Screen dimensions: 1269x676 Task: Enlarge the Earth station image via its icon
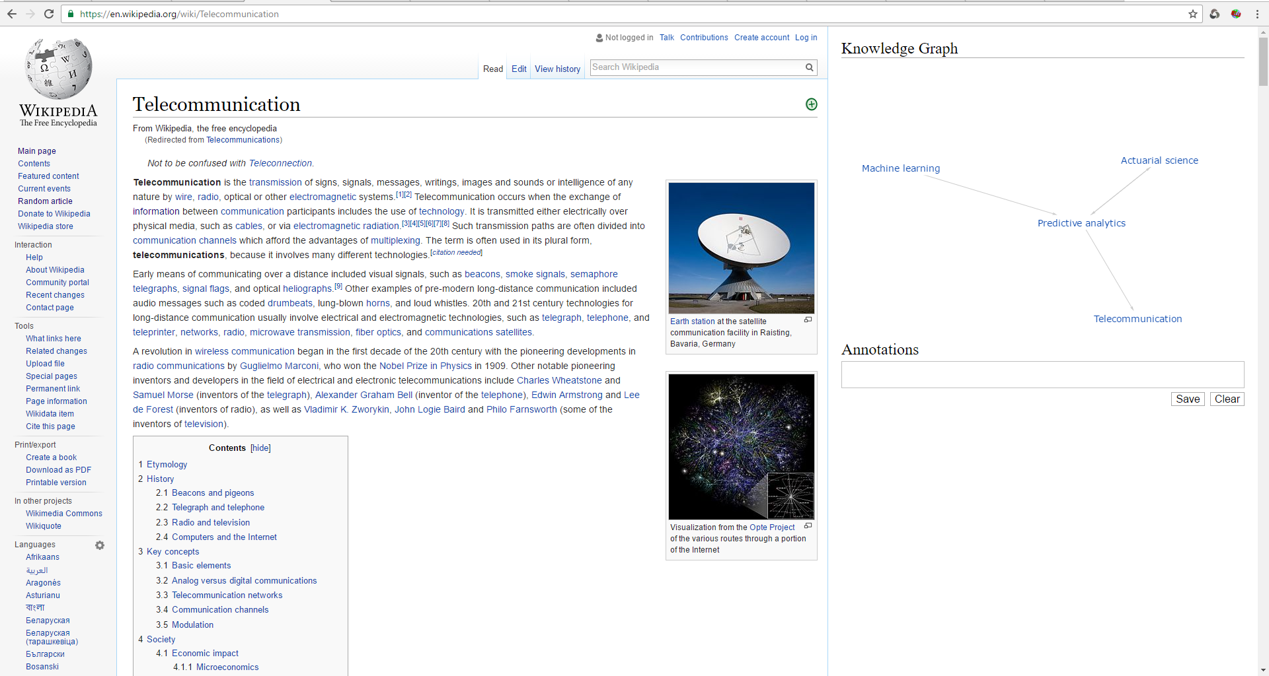[x=808, y=320]
